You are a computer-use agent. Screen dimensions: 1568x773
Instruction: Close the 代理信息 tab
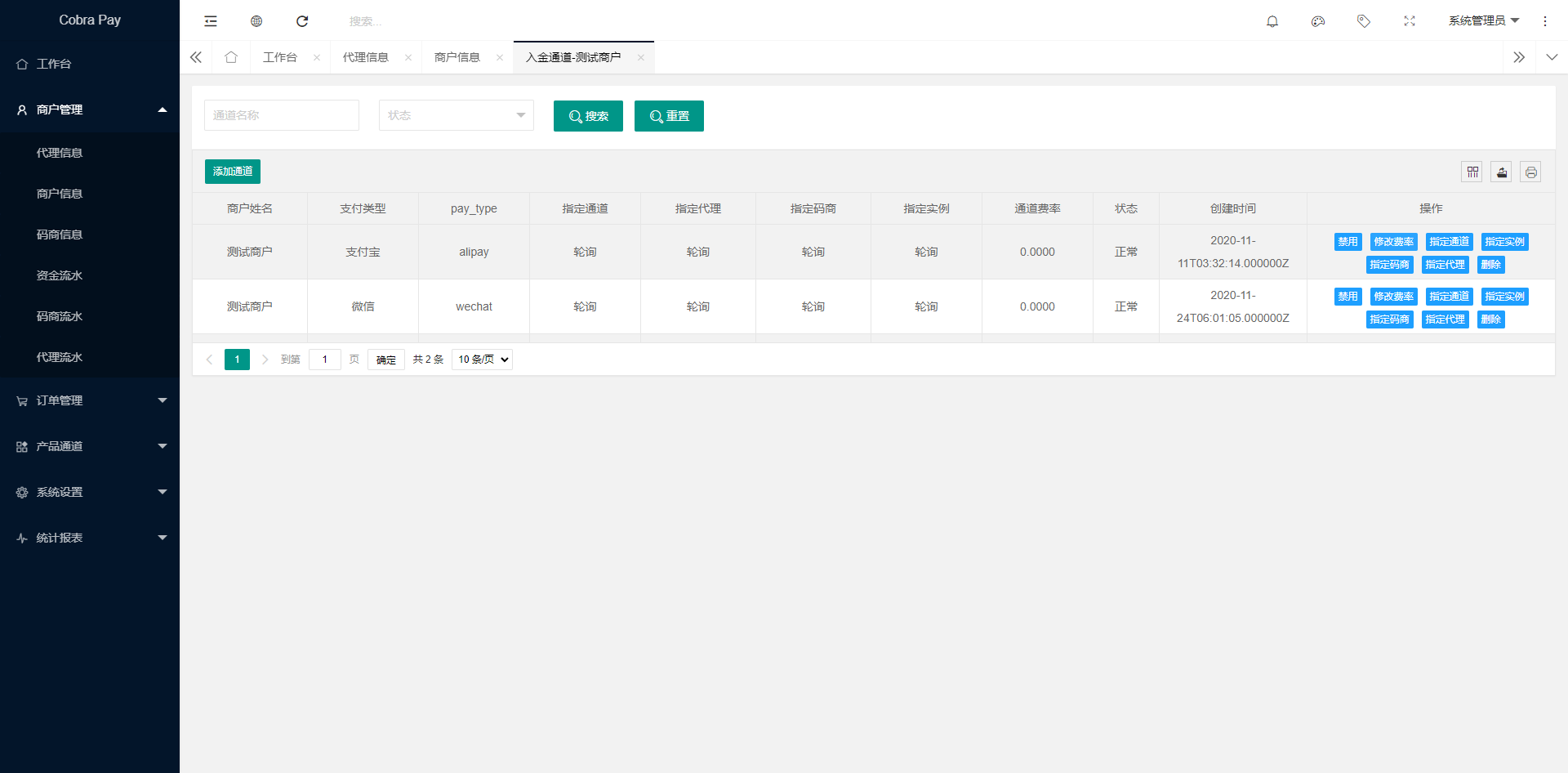(x=408, y=57)
